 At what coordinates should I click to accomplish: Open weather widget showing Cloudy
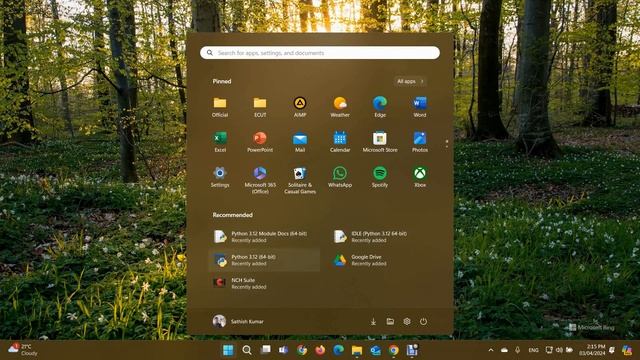[24, 350]
